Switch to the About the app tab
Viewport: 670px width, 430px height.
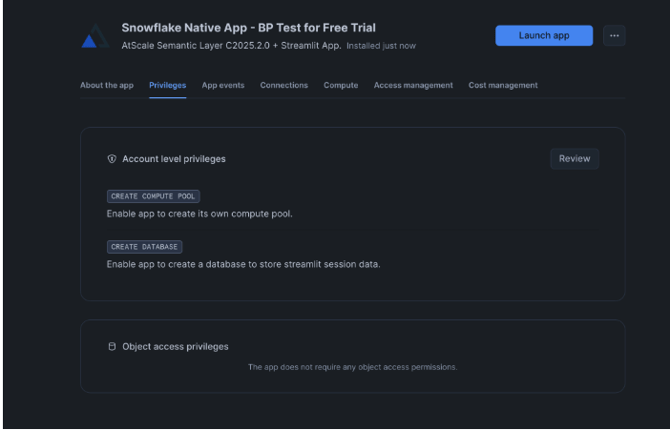107,85
